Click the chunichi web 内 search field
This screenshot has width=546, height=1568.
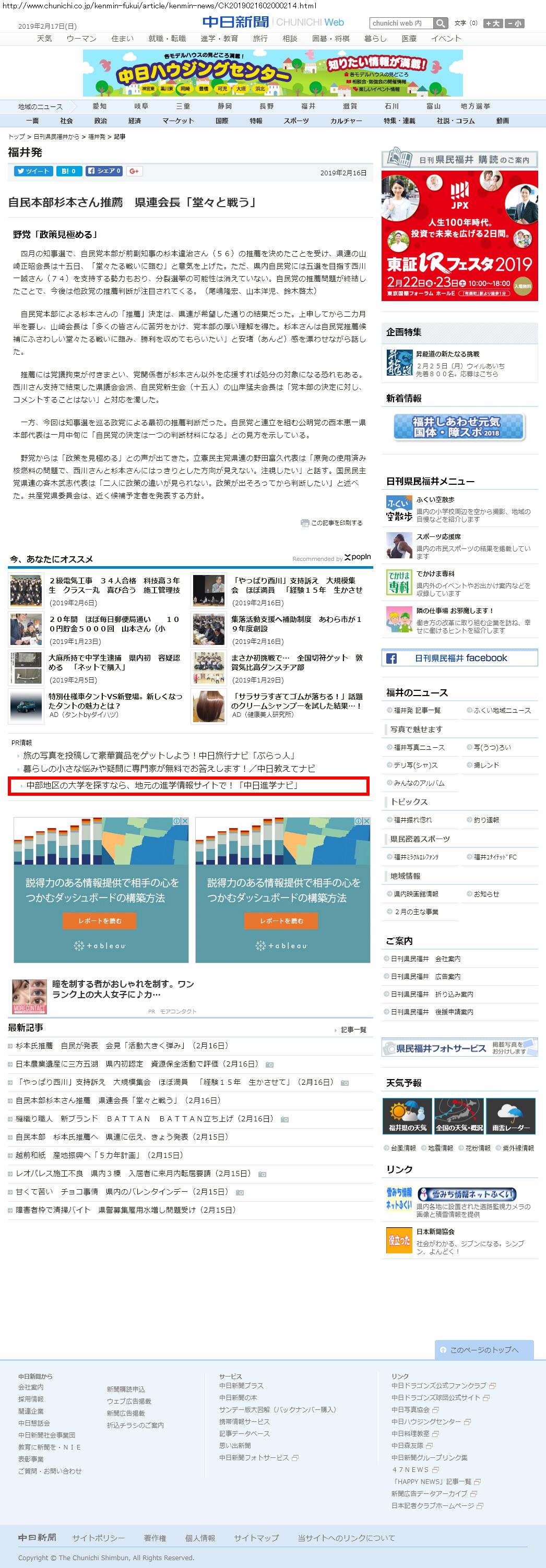401,23
